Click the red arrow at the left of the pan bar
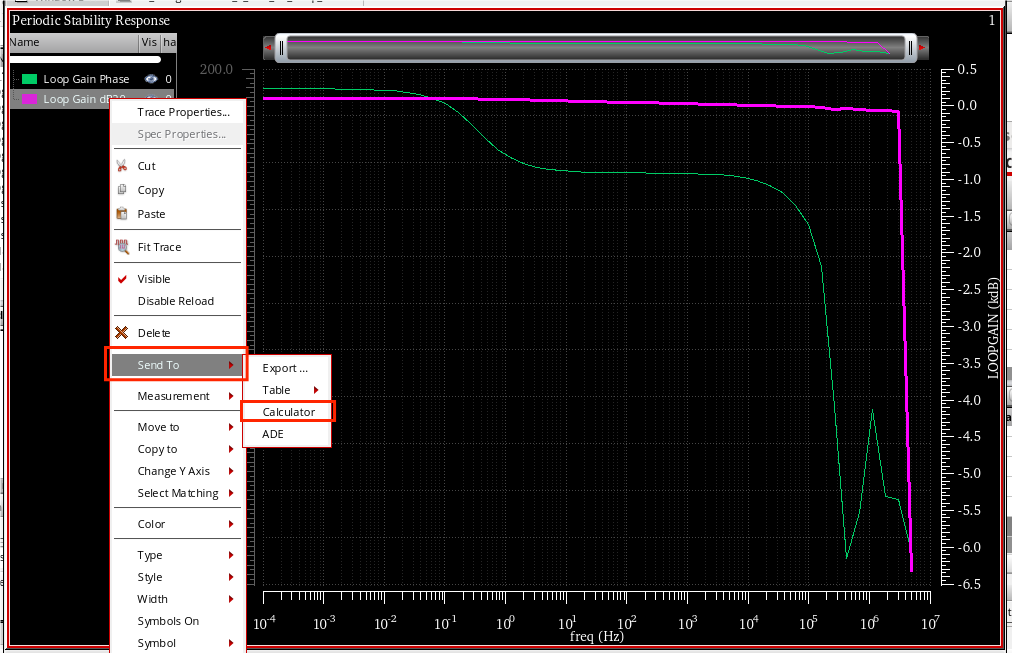 click(x=266, y=46)
